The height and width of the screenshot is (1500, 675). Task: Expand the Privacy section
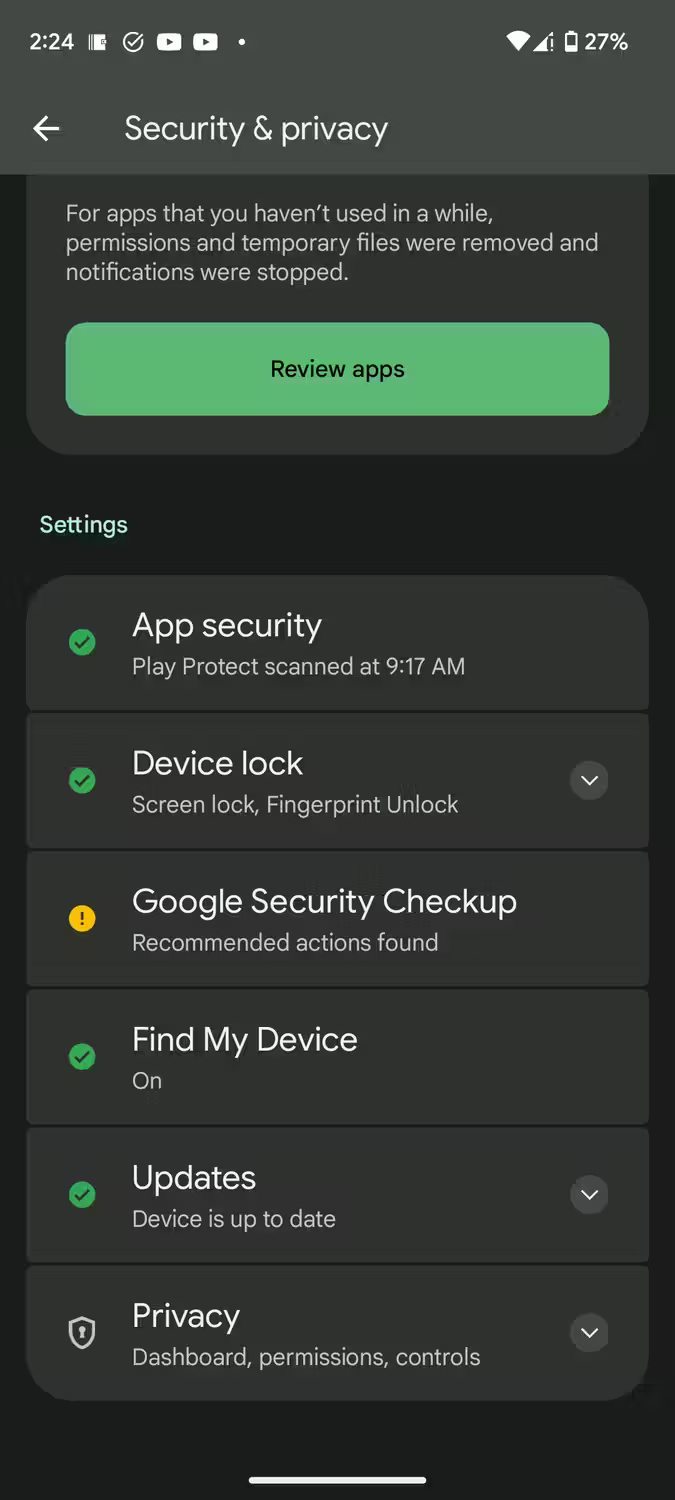(x=589, y=1332)
